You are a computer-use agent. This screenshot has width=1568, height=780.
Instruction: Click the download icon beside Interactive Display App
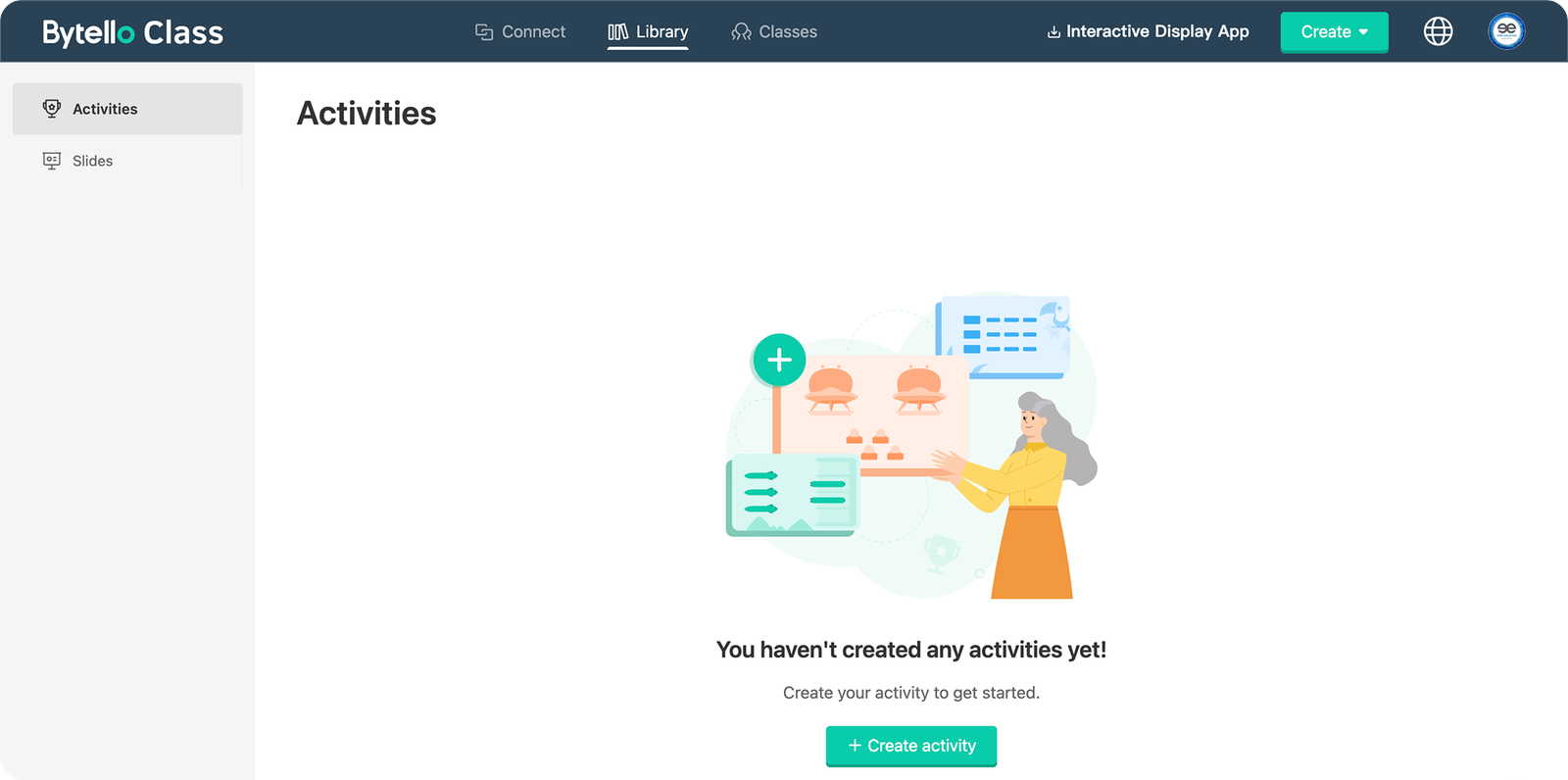[1053, 32]
